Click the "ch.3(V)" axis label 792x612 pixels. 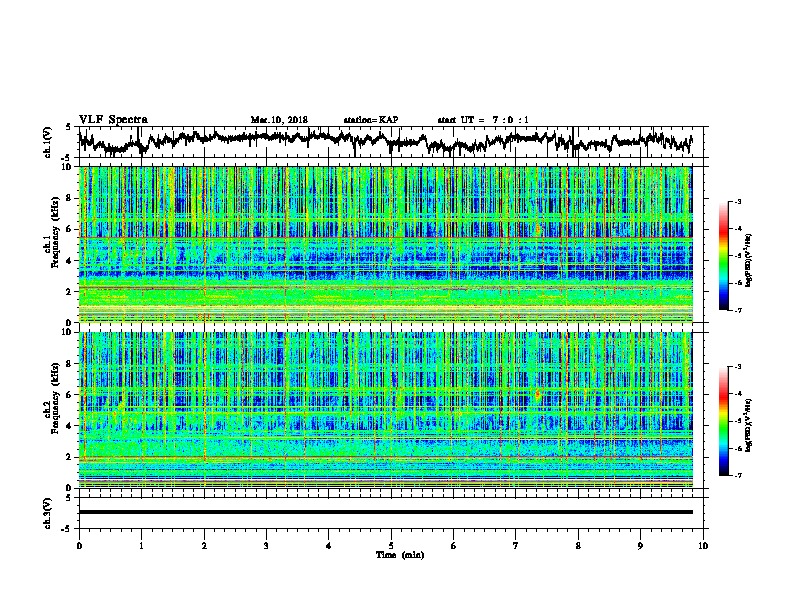click(x=48, y=513)
